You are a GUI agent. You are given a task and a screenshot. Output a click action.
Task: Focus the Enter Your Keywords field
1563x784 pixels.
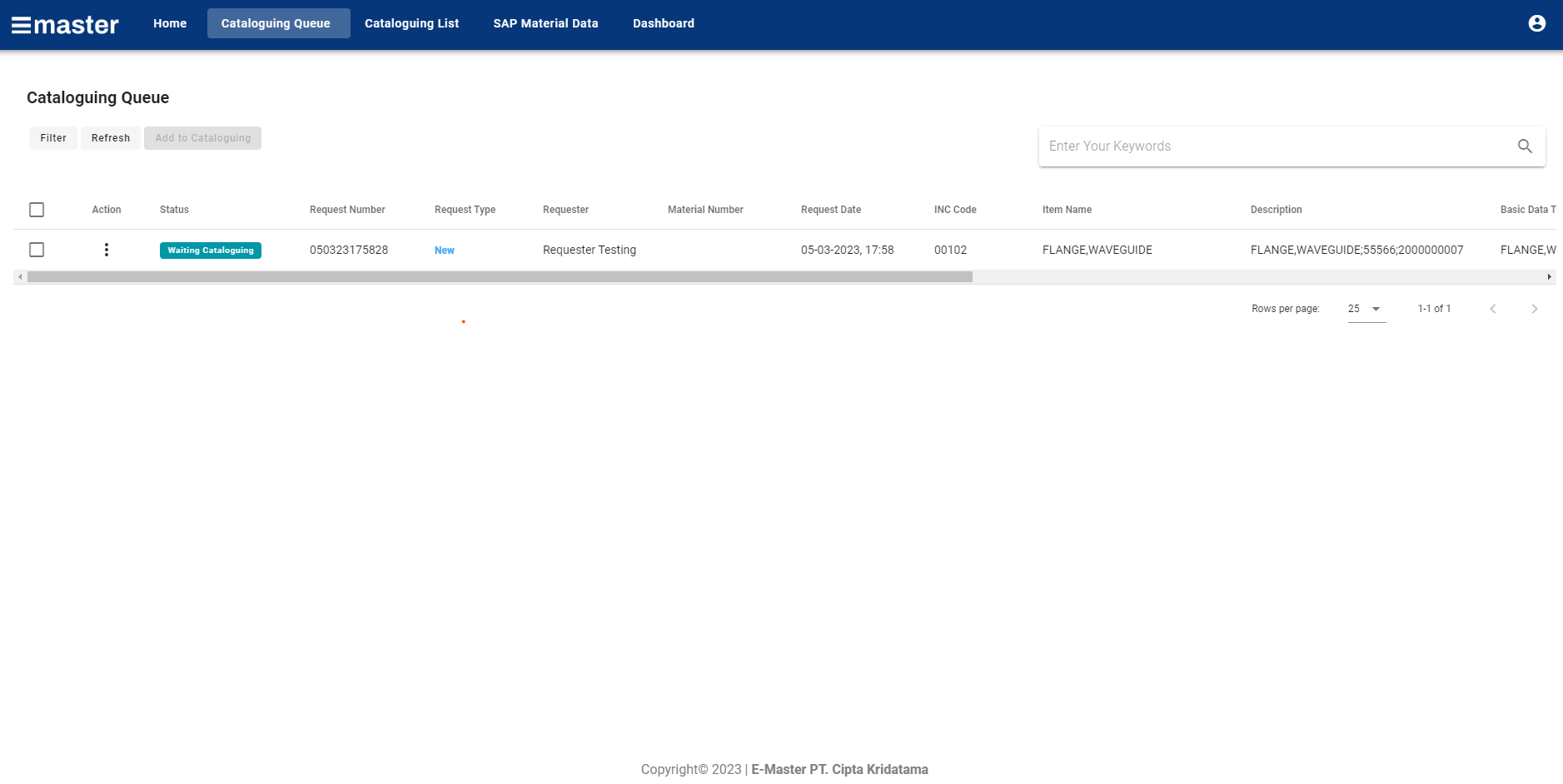1274,146
